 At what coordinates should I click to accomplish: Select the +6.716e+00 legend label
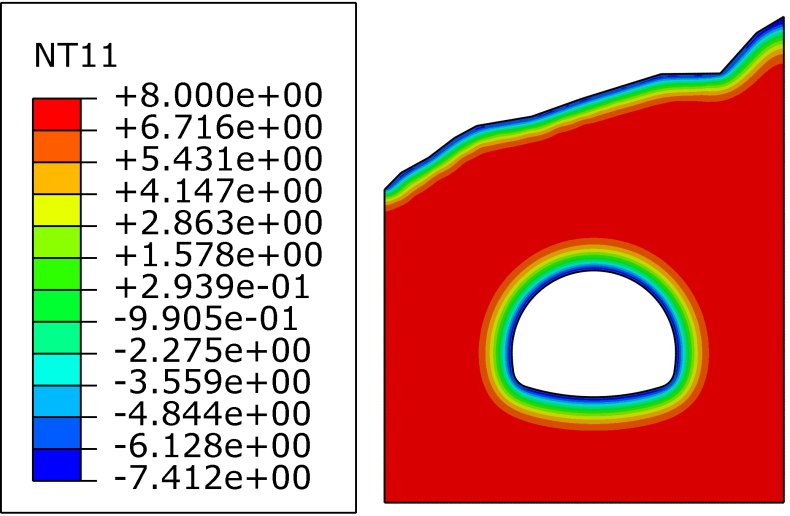[x=219, y=127]
